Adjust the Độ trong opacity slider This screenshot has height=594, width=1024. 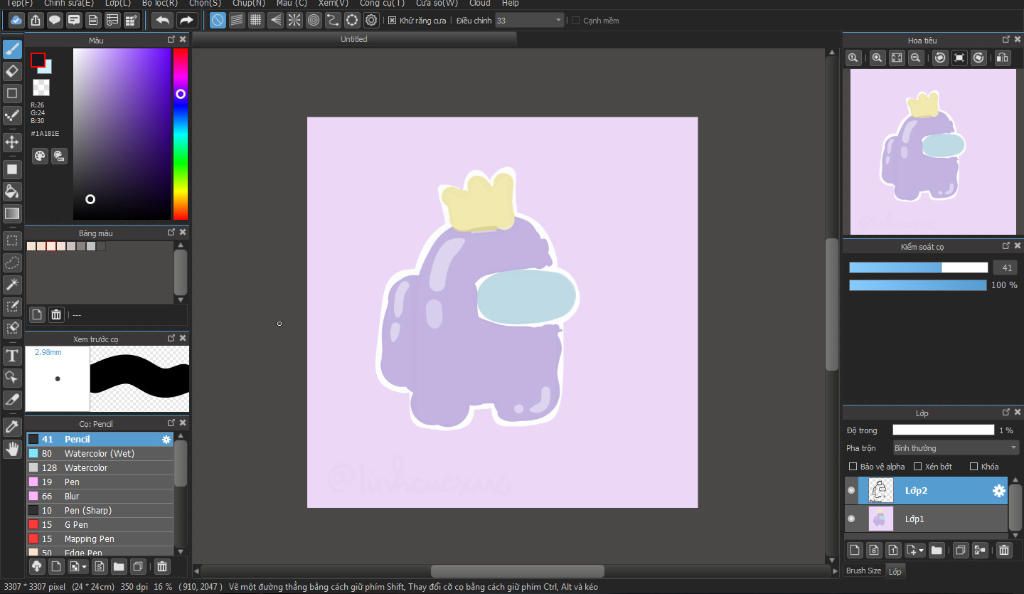coord(943,430)
